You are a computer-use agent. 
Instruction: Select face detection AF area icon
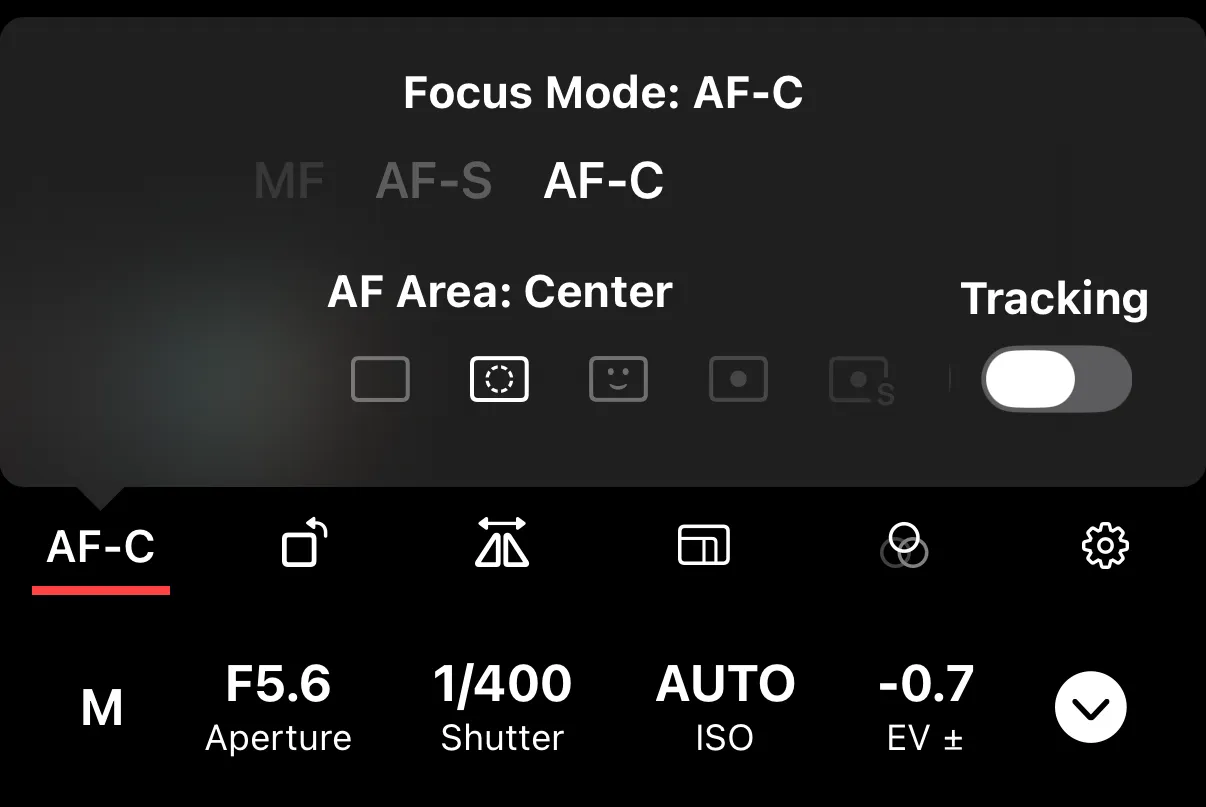tap(618, 379)
